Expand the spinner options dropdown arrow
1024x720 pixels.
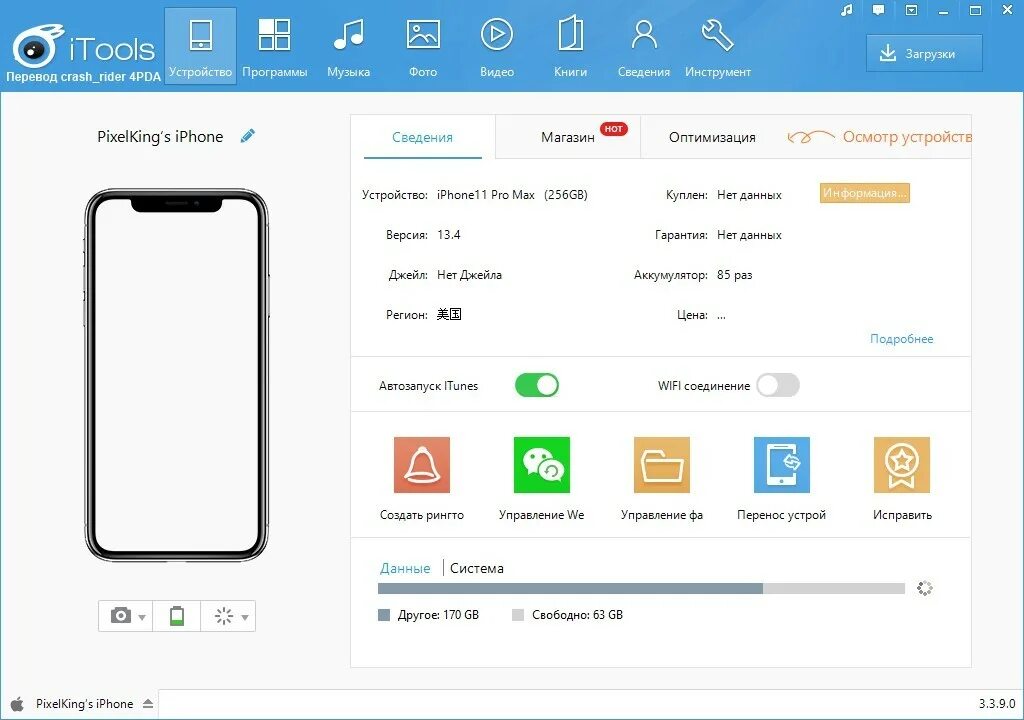(245, 617)
